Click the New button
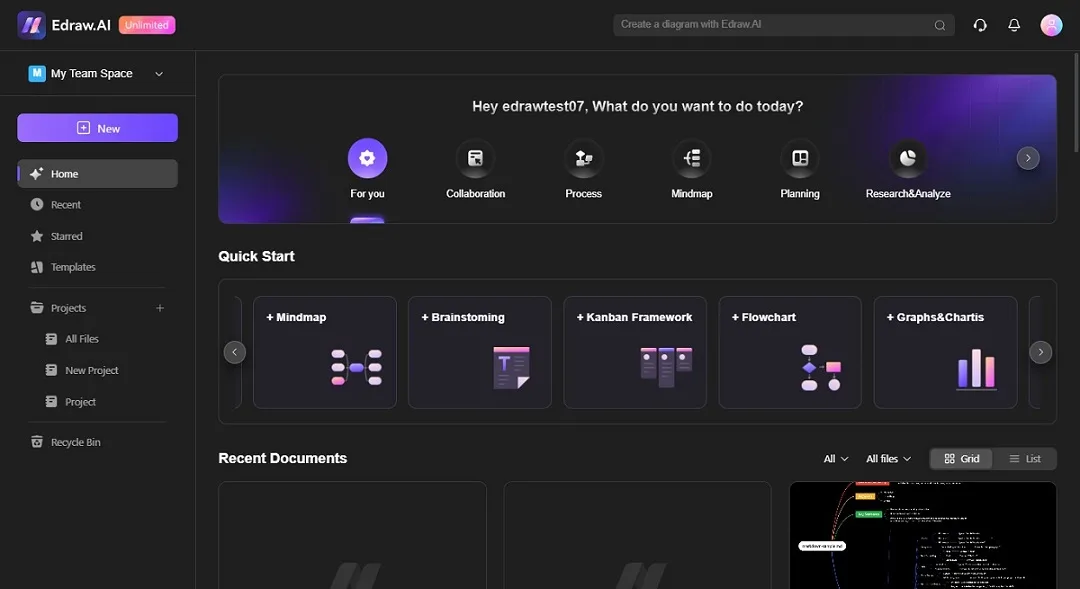1080x589 pixels. coord(97,128)
